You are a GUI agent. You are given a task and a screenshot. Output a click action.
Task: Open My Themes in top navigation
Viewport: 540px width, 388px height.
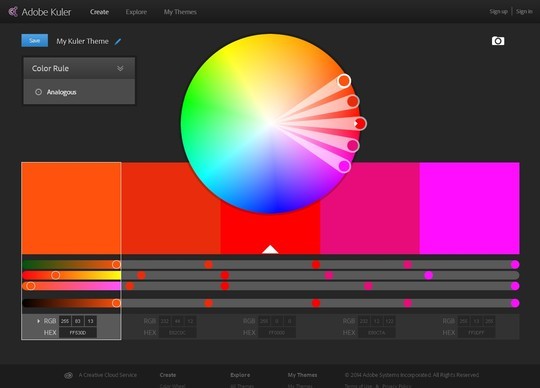click(x=180, y=12)
